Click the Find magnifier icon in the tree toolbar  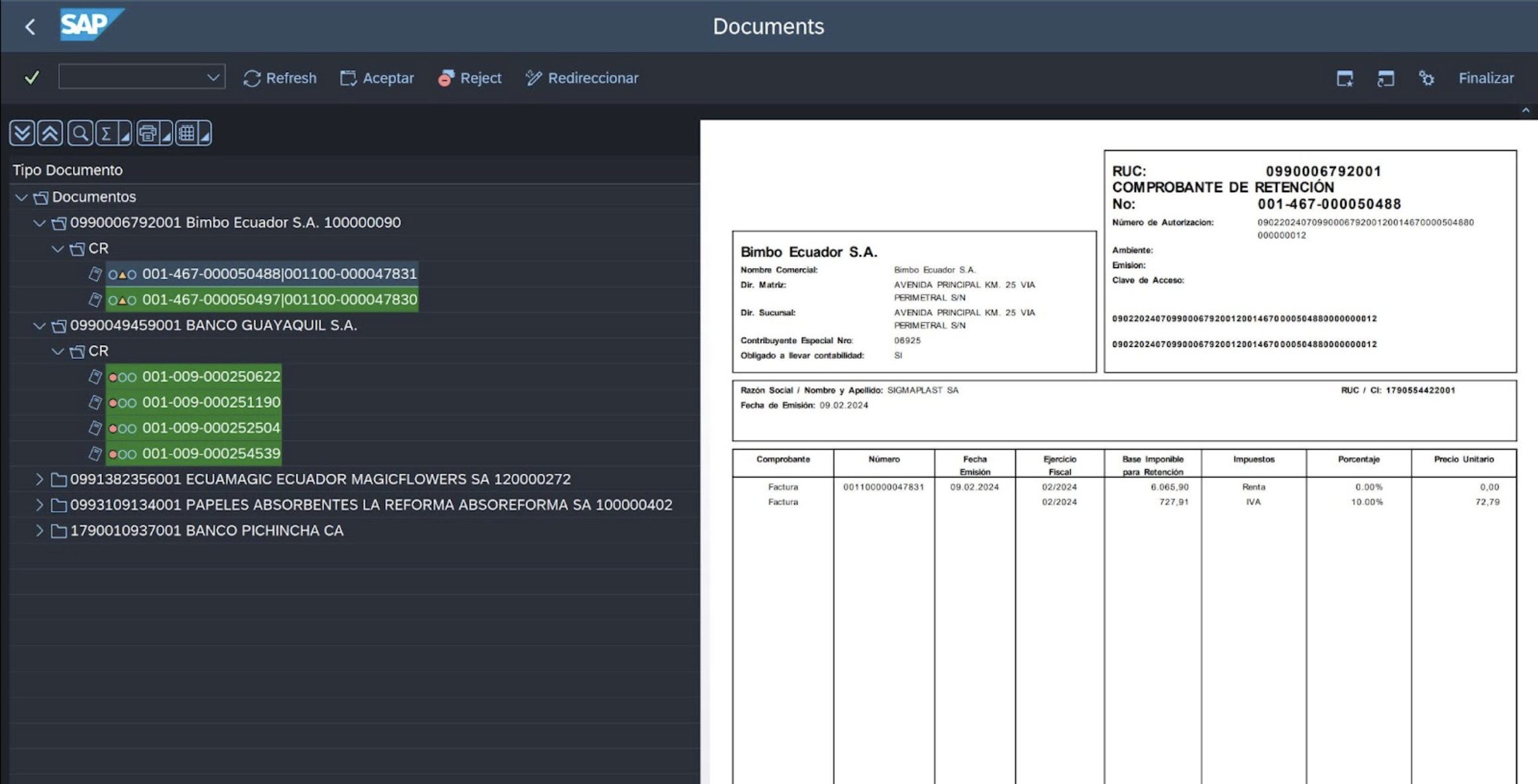(x=79, y=133)
